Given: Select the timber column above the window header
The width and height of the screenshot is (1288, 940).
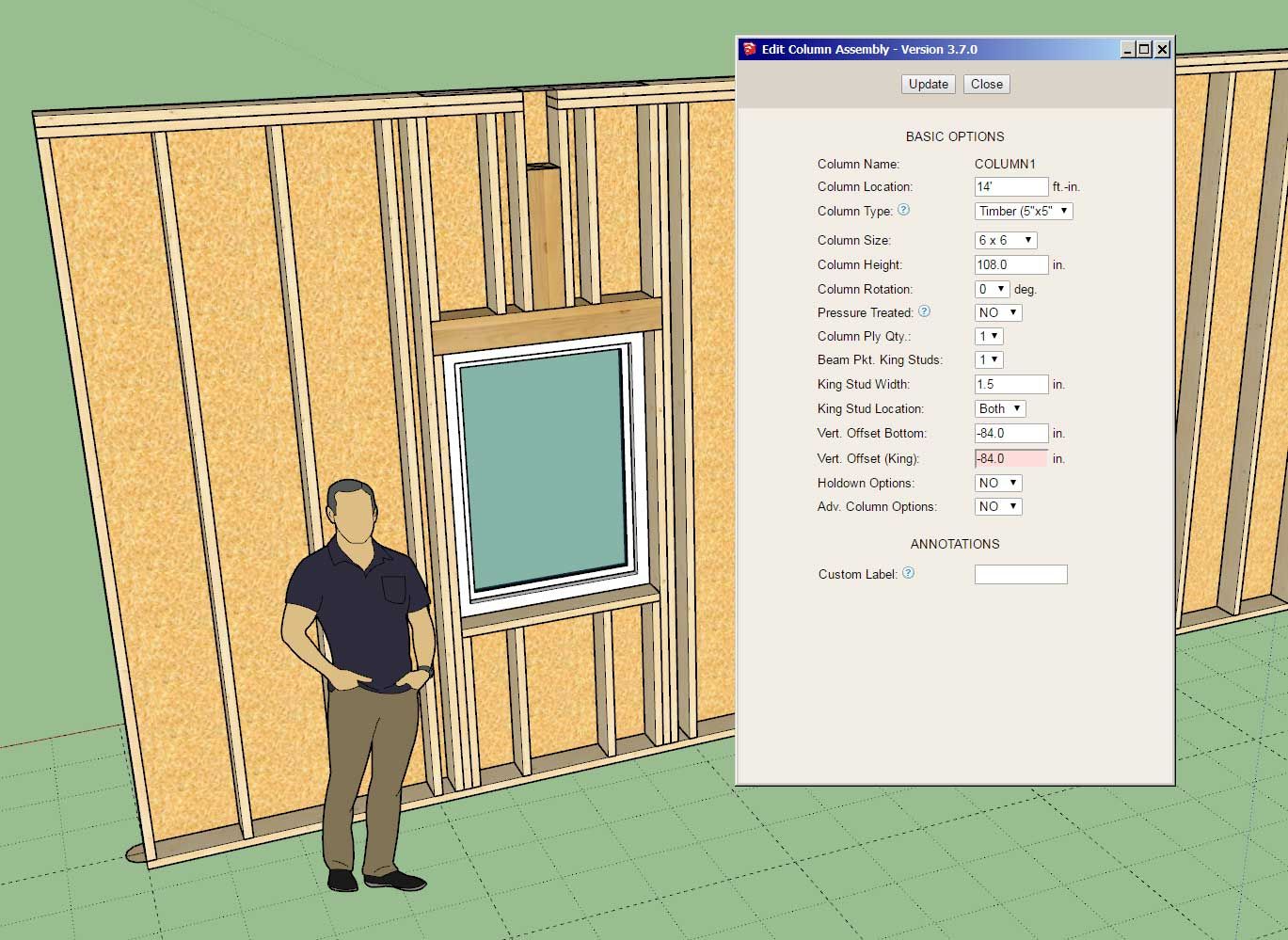Looking at the screenshot, I should 545,235.
